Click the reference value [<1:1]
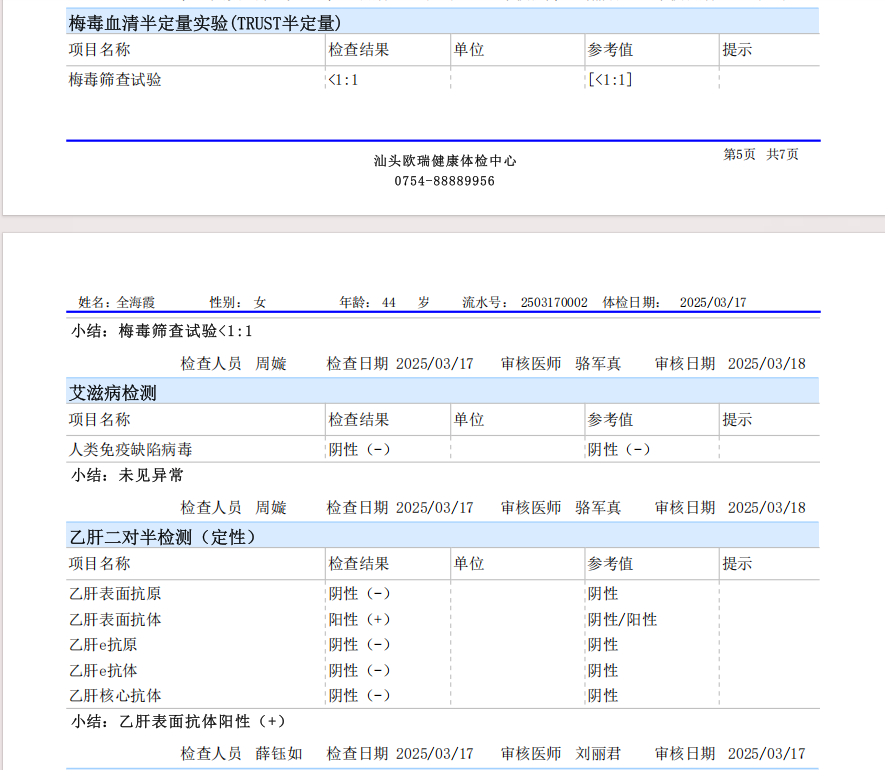This screenshot has height=770, width=885. pos(610,80)
